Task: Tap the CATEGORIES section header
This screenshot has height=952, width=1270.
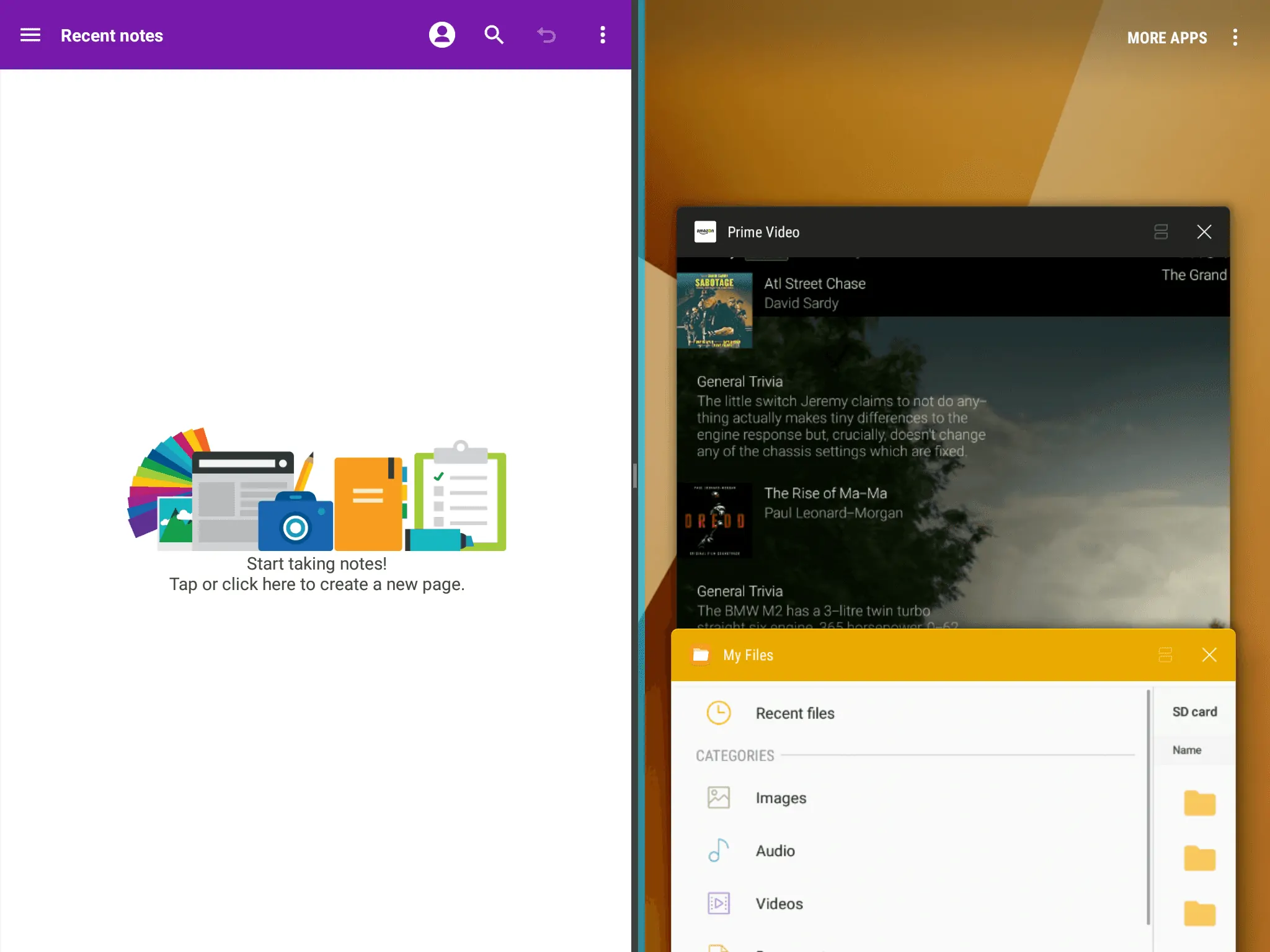Action: pos(735,756)
